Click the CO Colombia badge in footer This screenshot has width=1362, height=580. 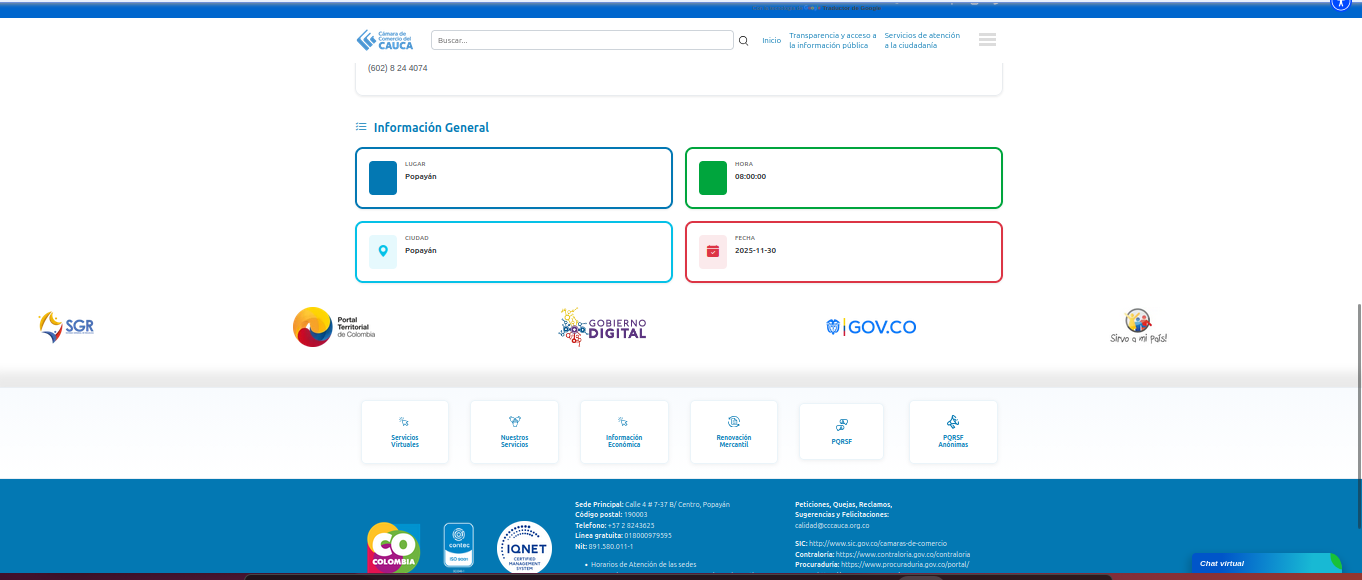[x=393, y=547]
